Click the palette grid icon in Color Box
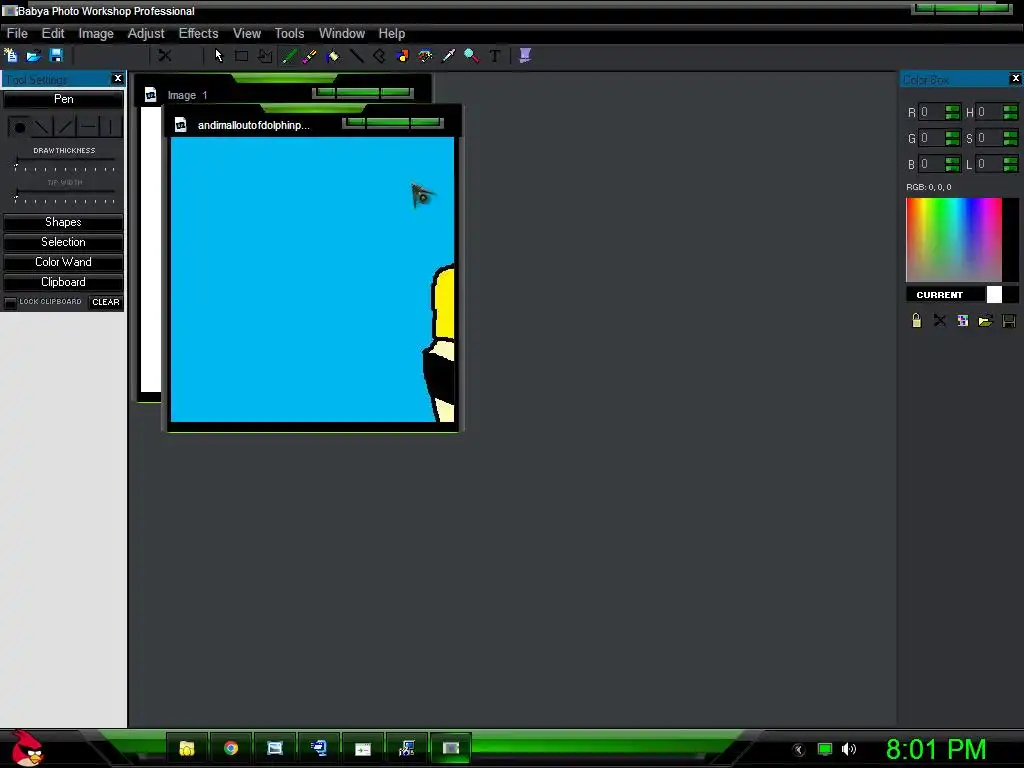 coord(963,320)
